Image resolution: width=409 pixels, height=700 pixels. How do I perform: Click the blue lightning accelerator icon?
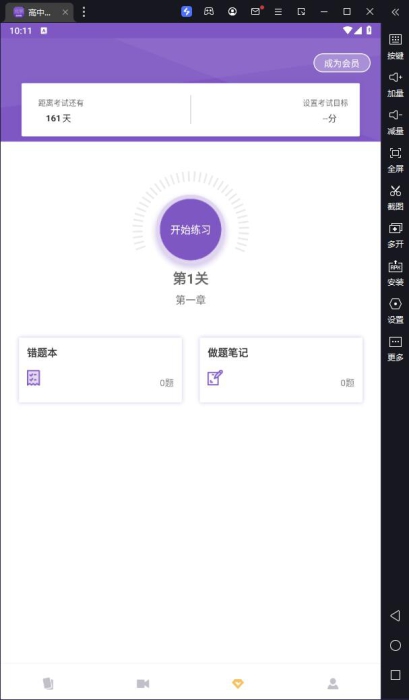(187, 12)
